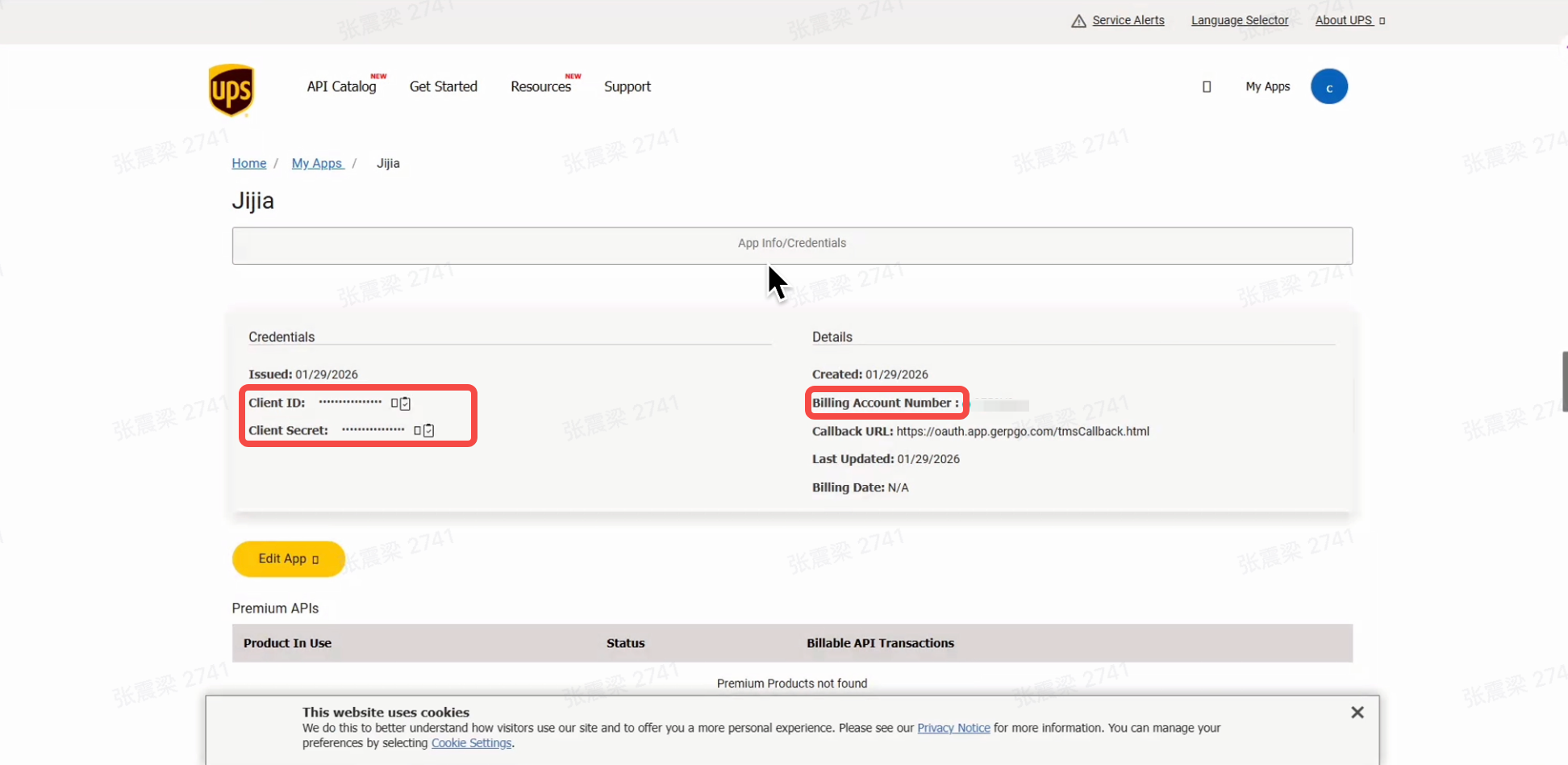
Task: Click the Billable API Transactions column header
Action: 881,643
